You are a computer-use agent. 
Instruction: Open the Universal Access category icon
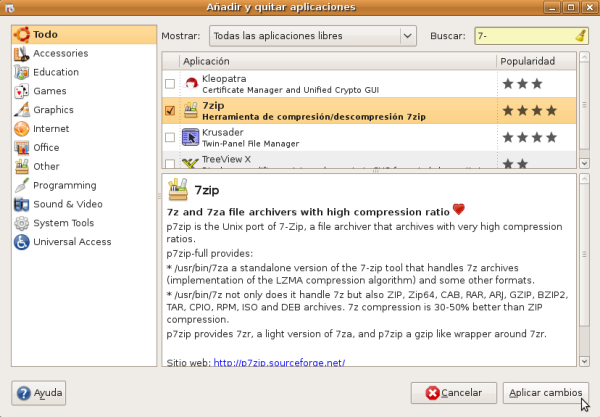(x=21, y=242)
